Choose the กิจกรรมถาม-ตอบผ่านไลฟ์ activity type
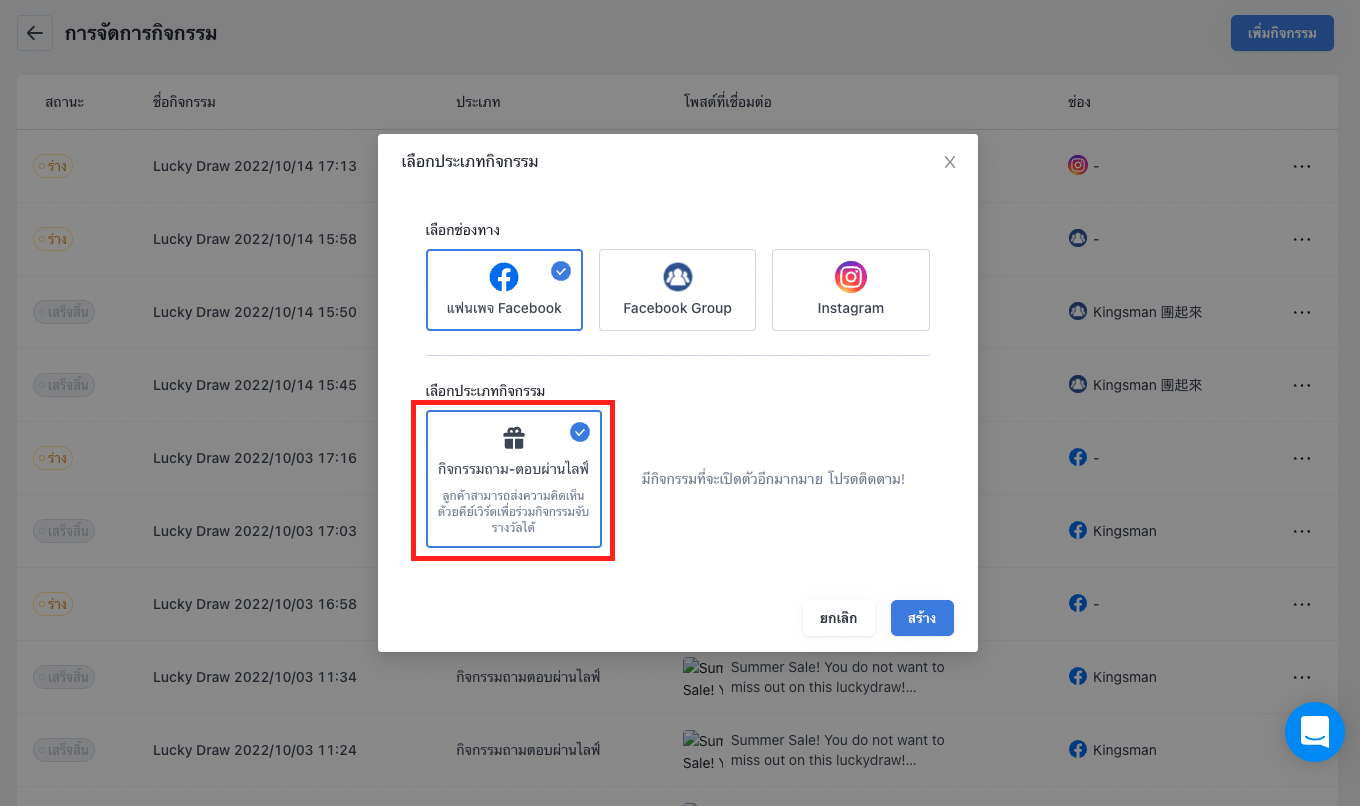 (514, 479)
